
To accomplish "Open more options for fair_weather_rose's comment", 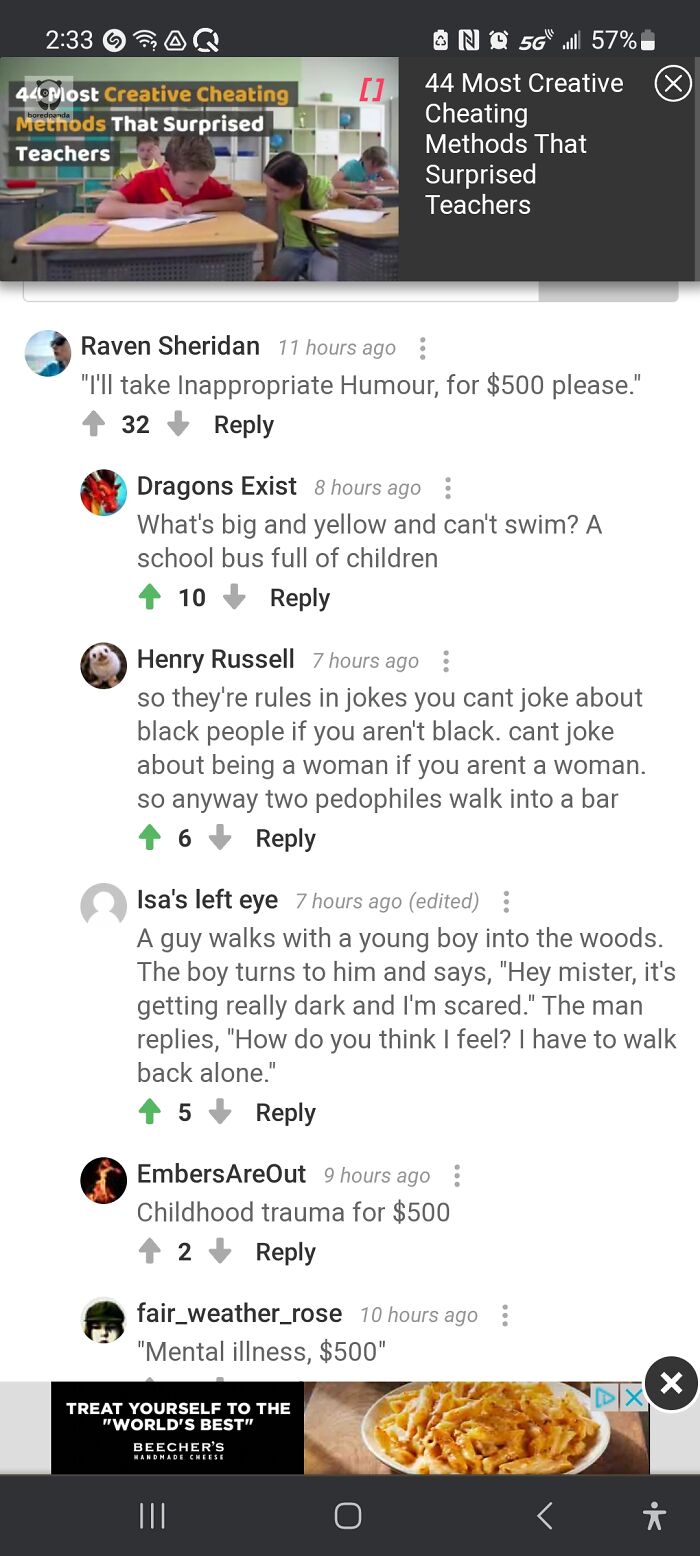I will click(504, 1315).
